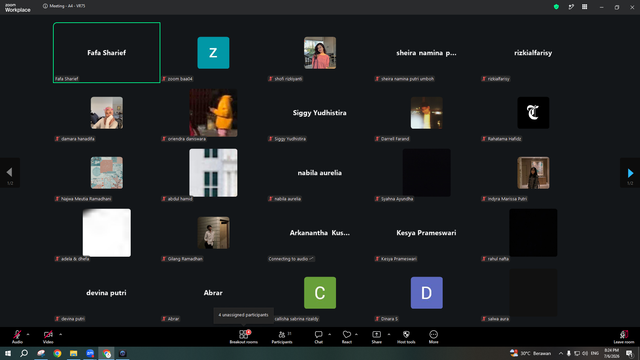The width and height of the screenshot is (640, 360).
Task: Click Gilang Ramadhan's profile photo
Action: [213, 233]
